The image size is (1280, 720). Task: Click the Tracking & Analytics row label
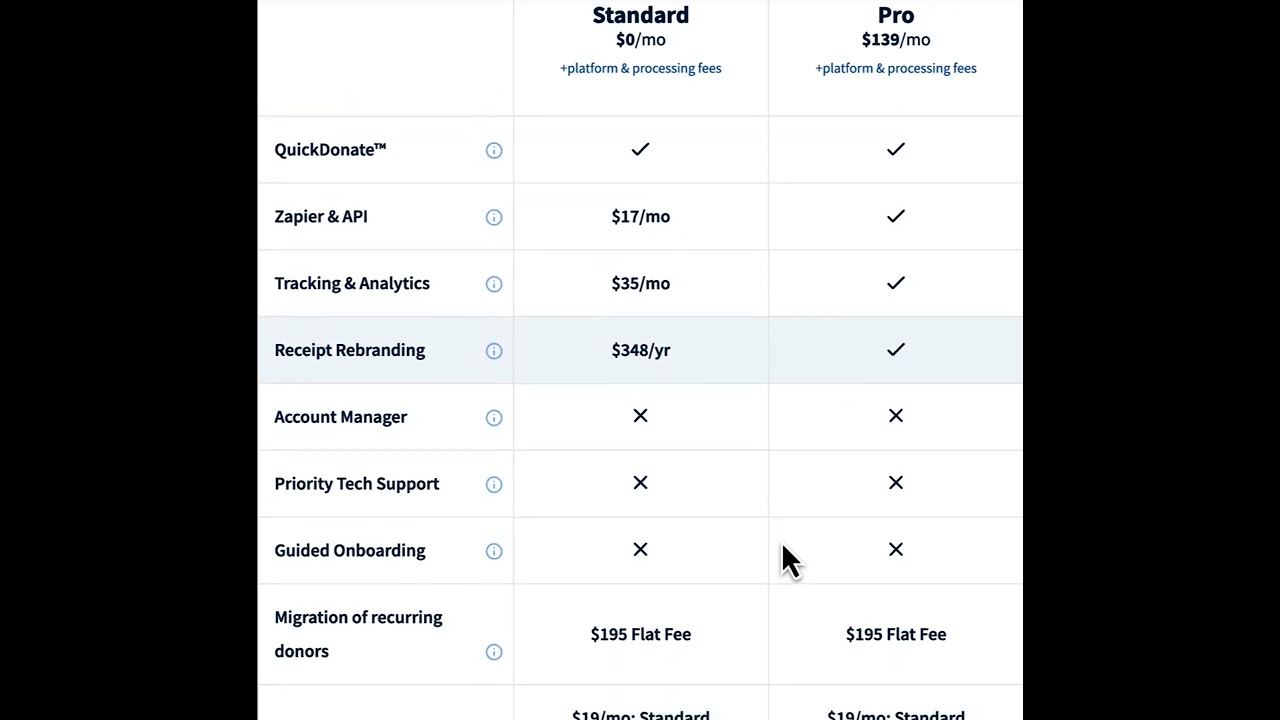(352, 284)
